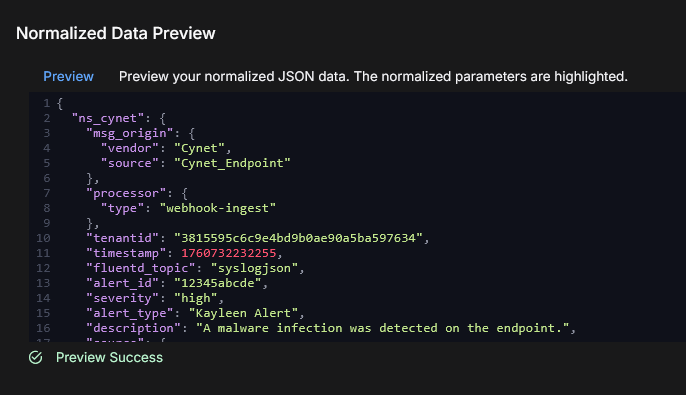Select the Normalized Data Preview heading

point(116,33)
